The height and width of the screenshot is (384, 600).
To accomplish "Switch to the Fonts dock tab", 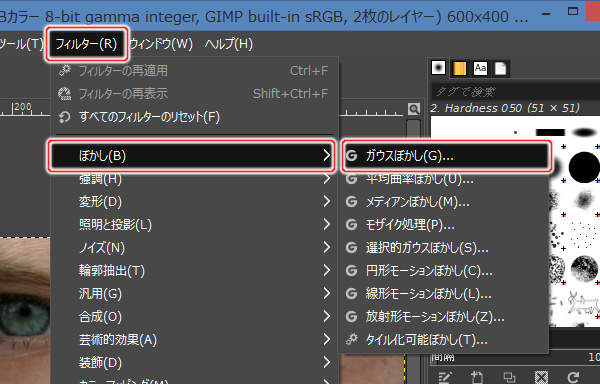I will (x=480, y=68).
